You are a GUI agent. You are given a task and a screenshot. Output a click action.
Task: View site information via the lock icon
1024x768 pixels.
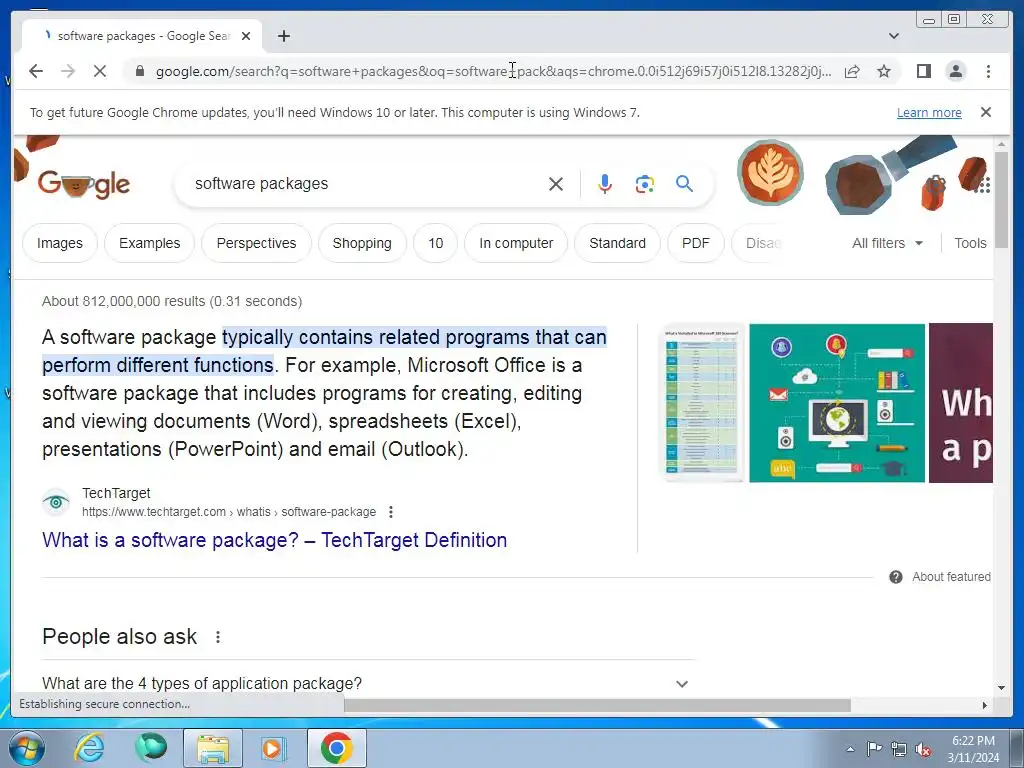pyautogui.click(x=140, y=71)
